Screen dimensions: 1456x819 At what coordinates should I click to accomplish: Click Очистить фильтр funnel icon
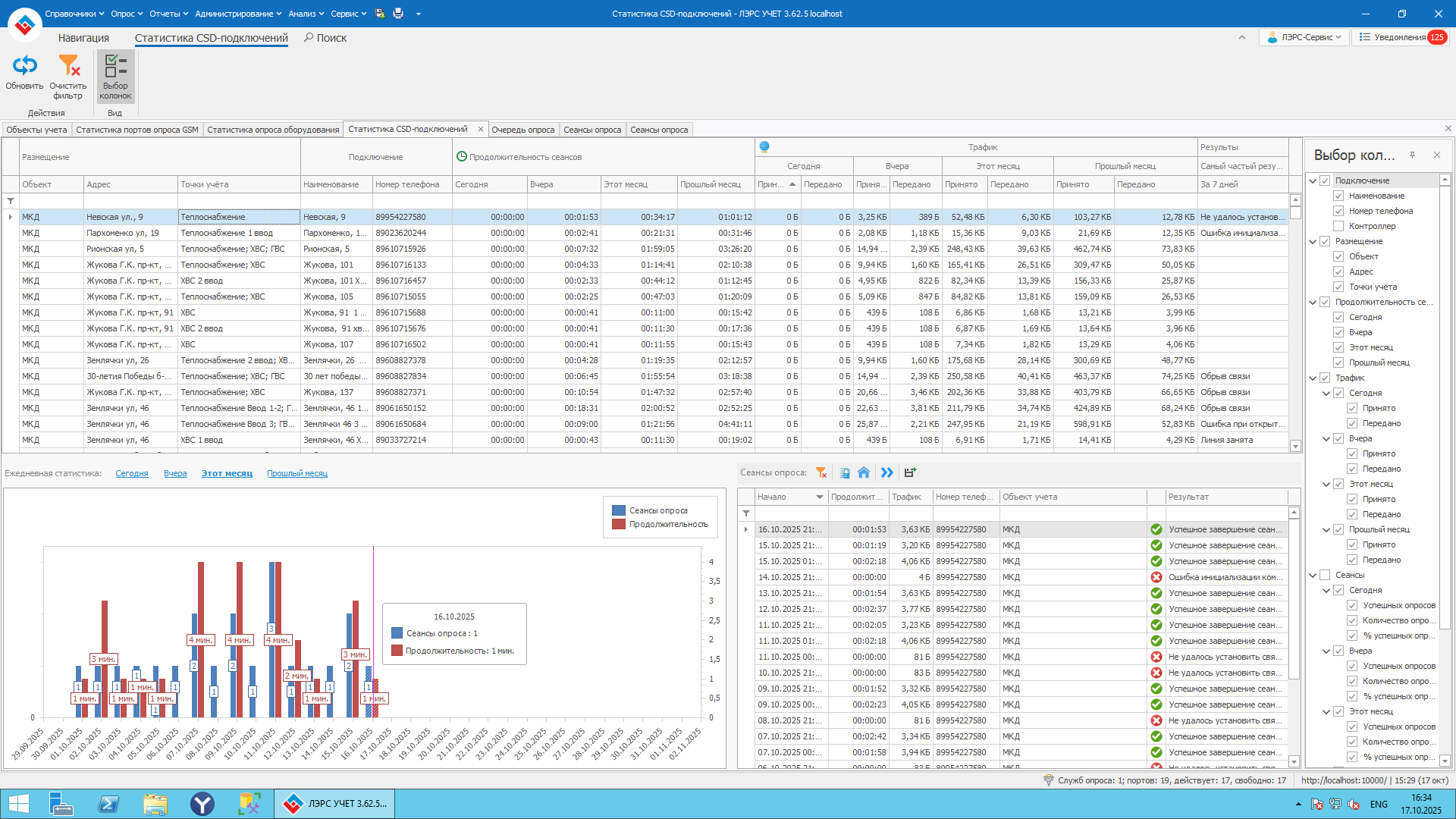68,66
